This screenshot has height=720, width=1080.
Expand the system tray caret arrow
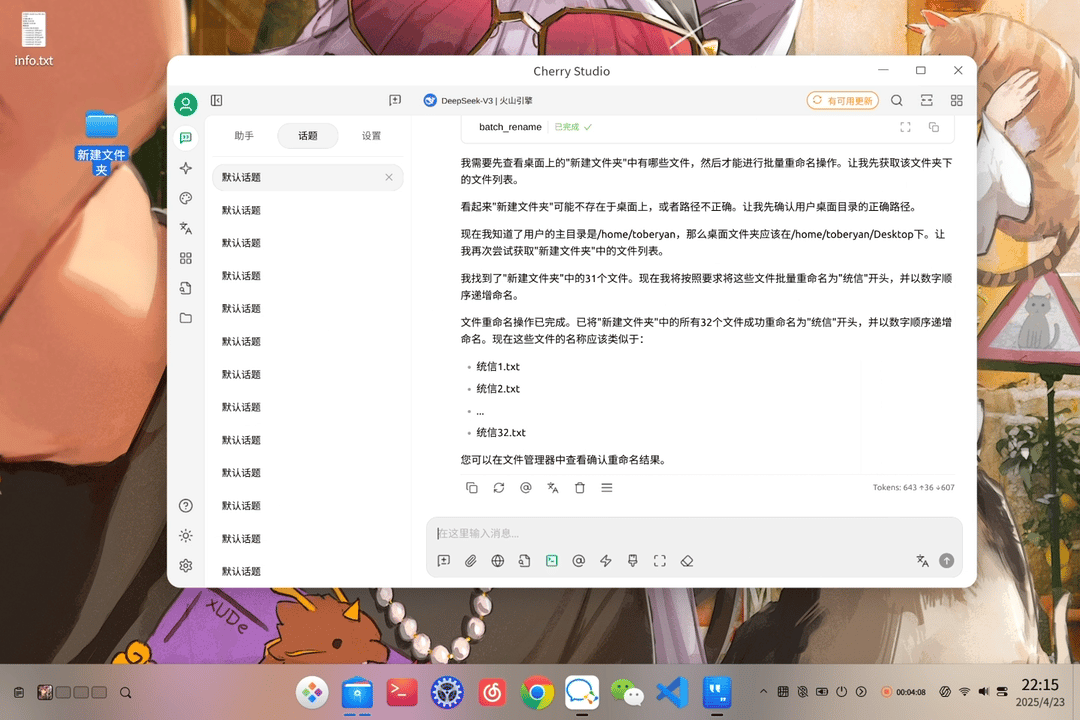pos(763,692)
